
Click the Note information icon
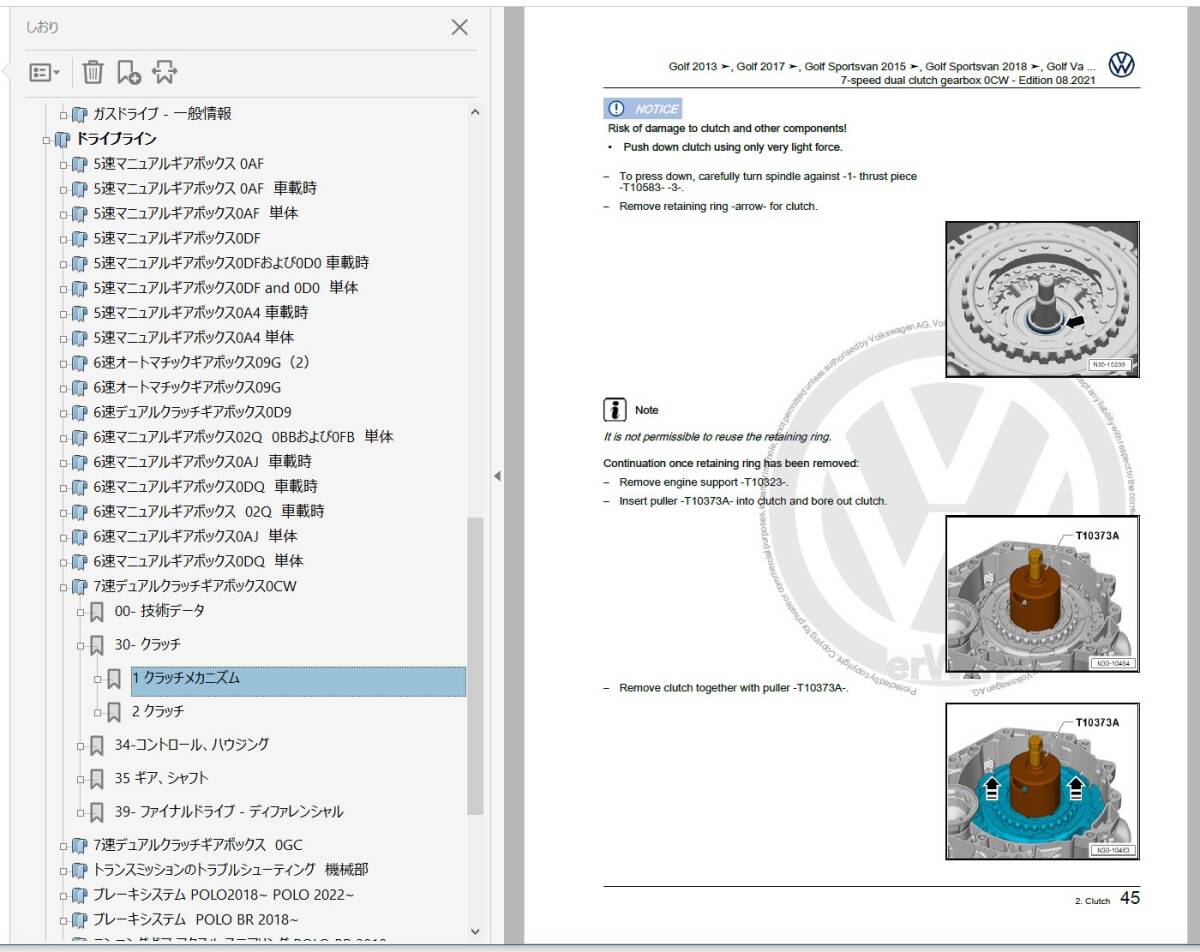(x=614, y=410)
